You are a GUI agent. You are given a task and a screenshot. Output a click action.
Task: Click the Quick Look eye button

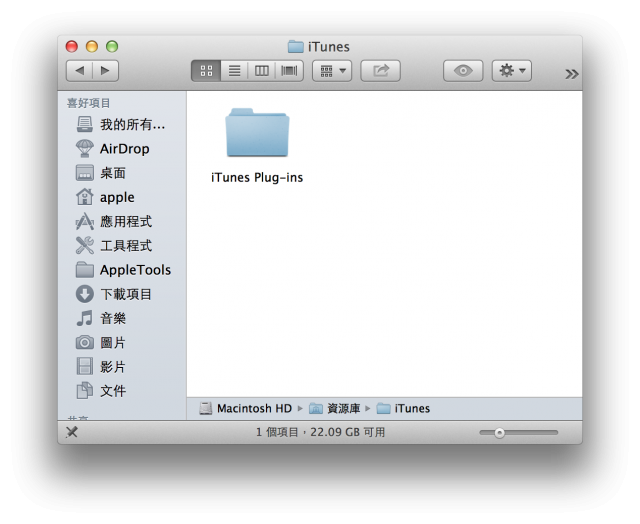pyautogui.click(x=463, y=71)
